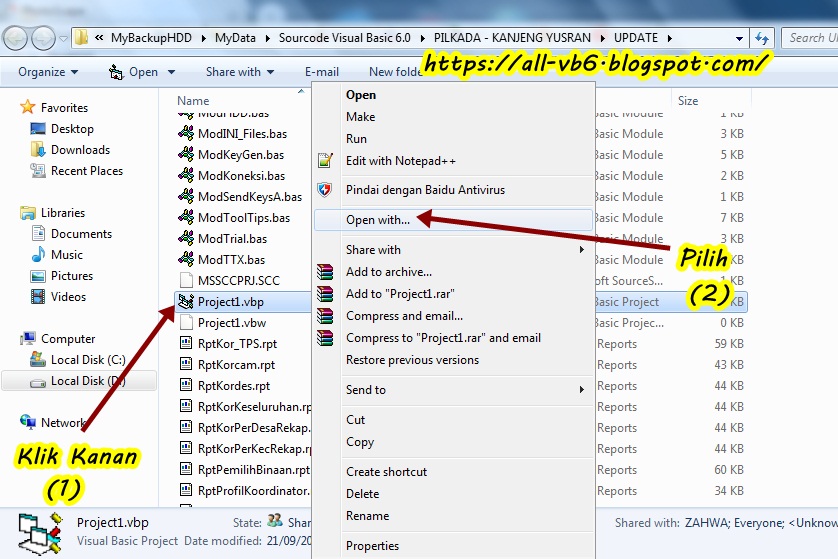838x559 pixels.
Task: Click the Search box field
Action: coord(810,38)
